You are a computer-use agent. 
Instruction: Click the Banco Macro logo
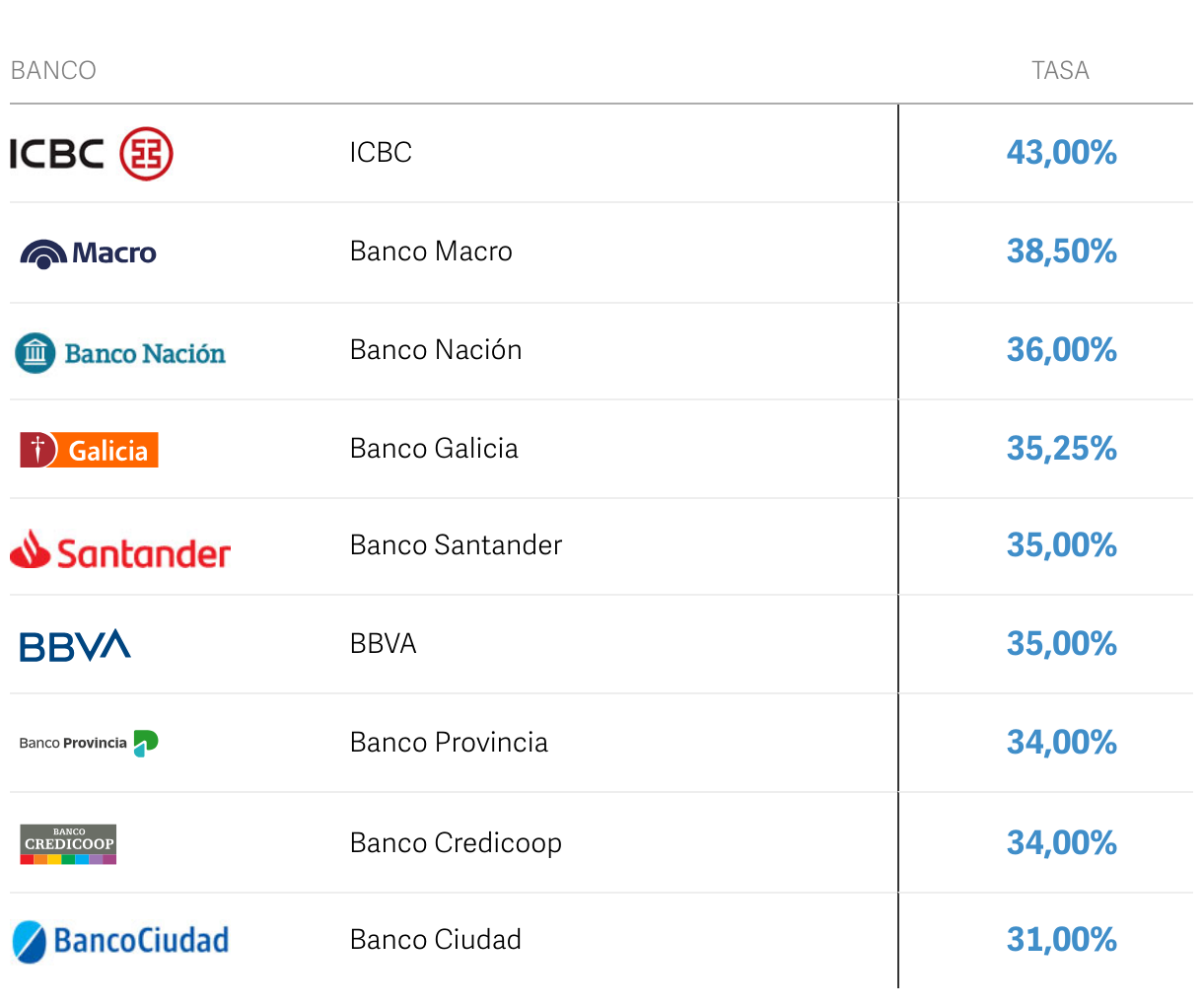[89, 253]
